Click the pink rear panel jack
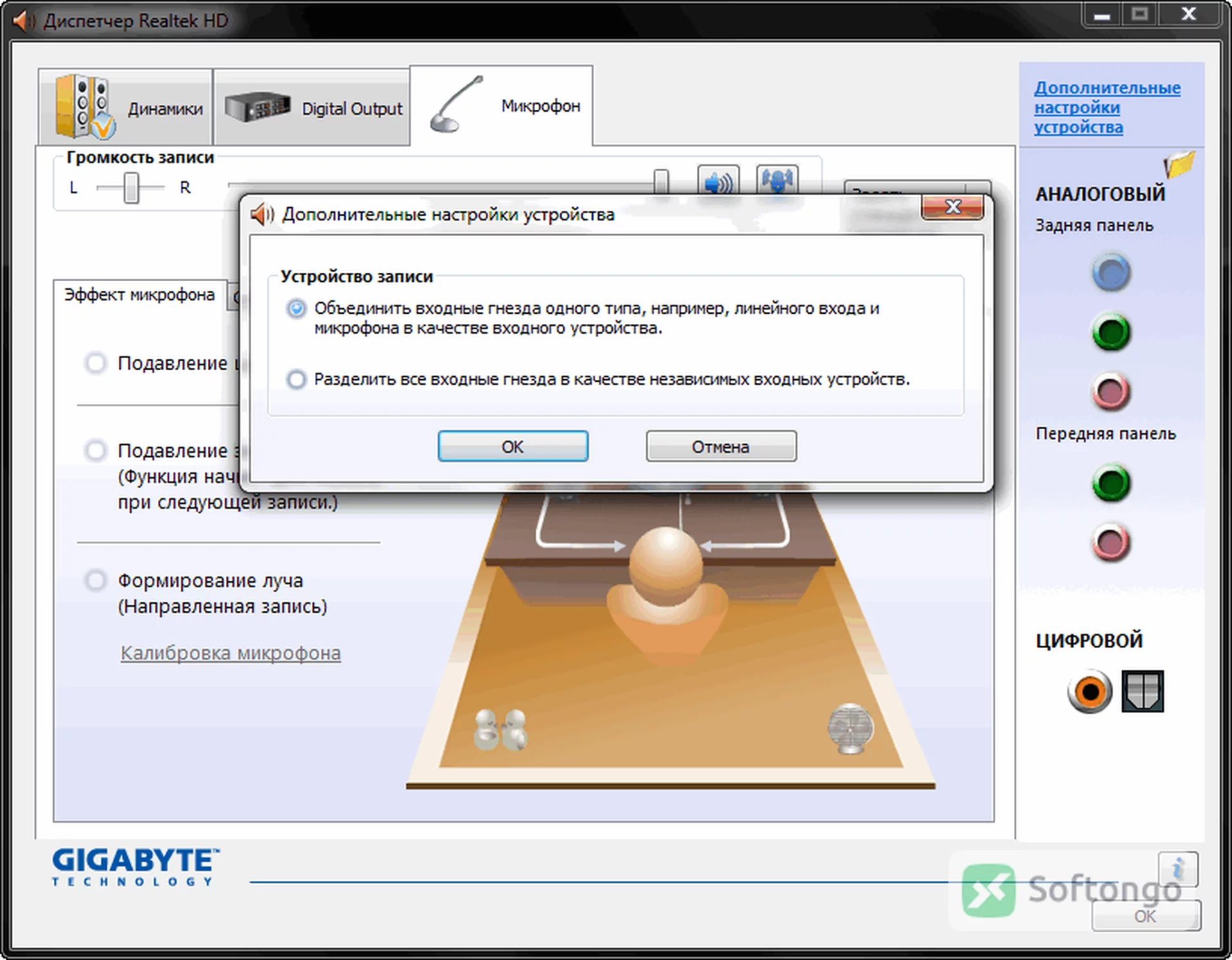This screenshot has height=960, width=1232. [x=1111, y=391]
